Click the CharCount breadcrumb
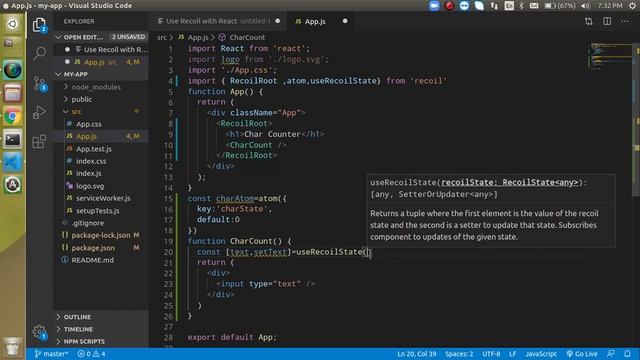 247,37
